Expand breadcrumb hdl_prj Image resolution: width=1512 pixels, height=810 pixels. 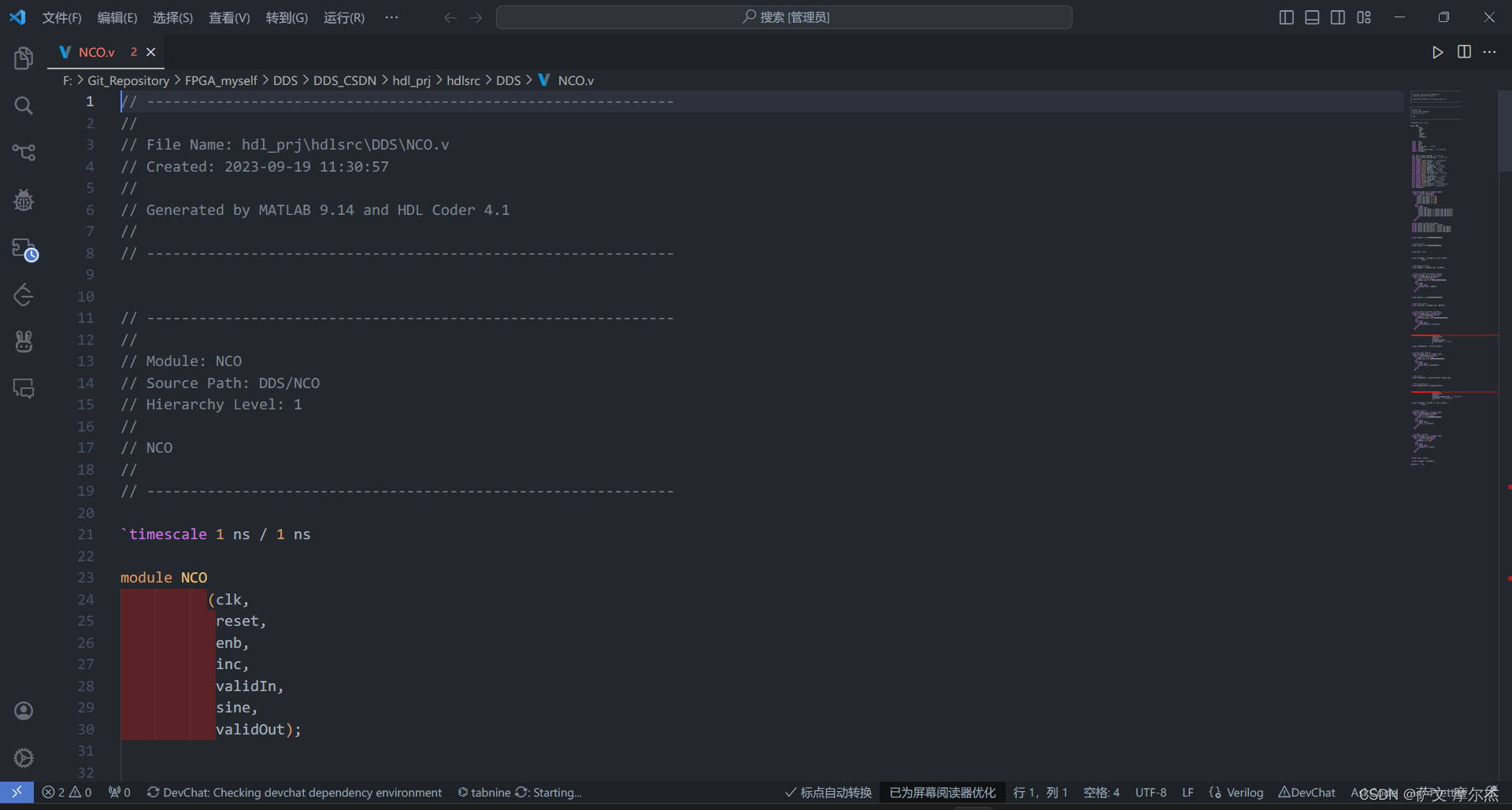411,80
